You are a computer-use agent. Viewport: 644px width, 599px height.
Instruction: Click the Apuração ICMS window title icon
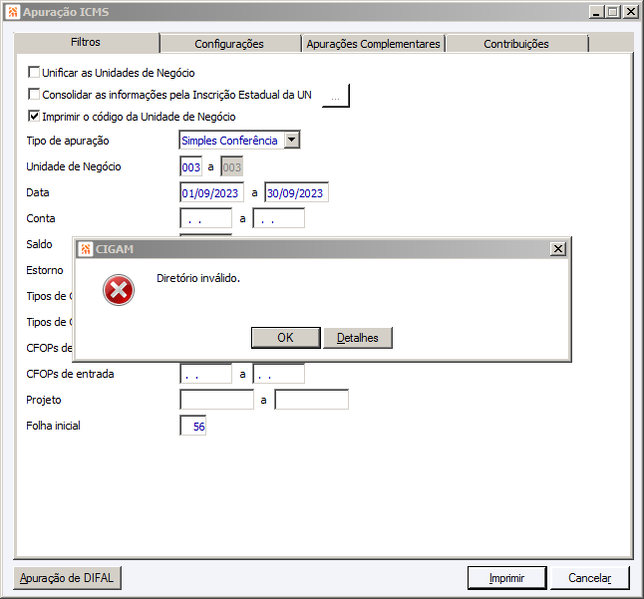pyautogui.click(x=13, y=12)
